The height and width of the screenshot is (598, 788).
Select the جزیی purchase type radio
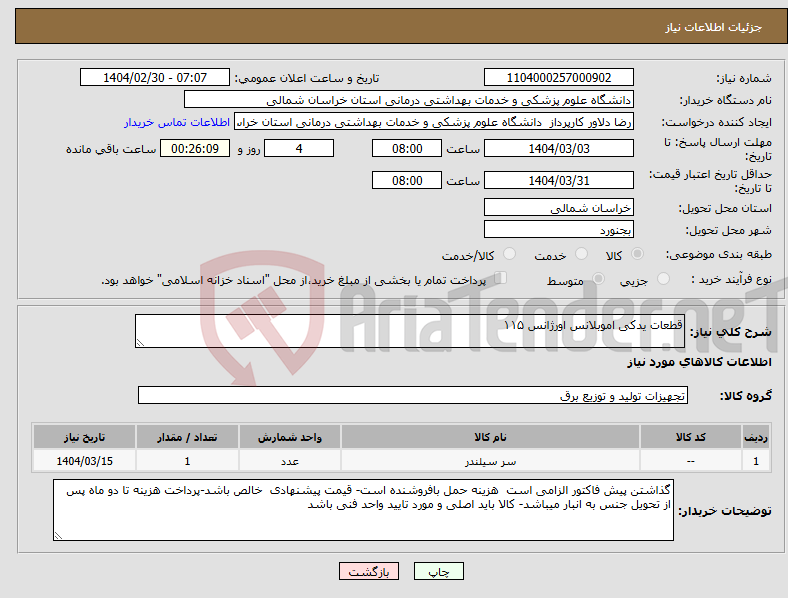click(x=663, y=278)
